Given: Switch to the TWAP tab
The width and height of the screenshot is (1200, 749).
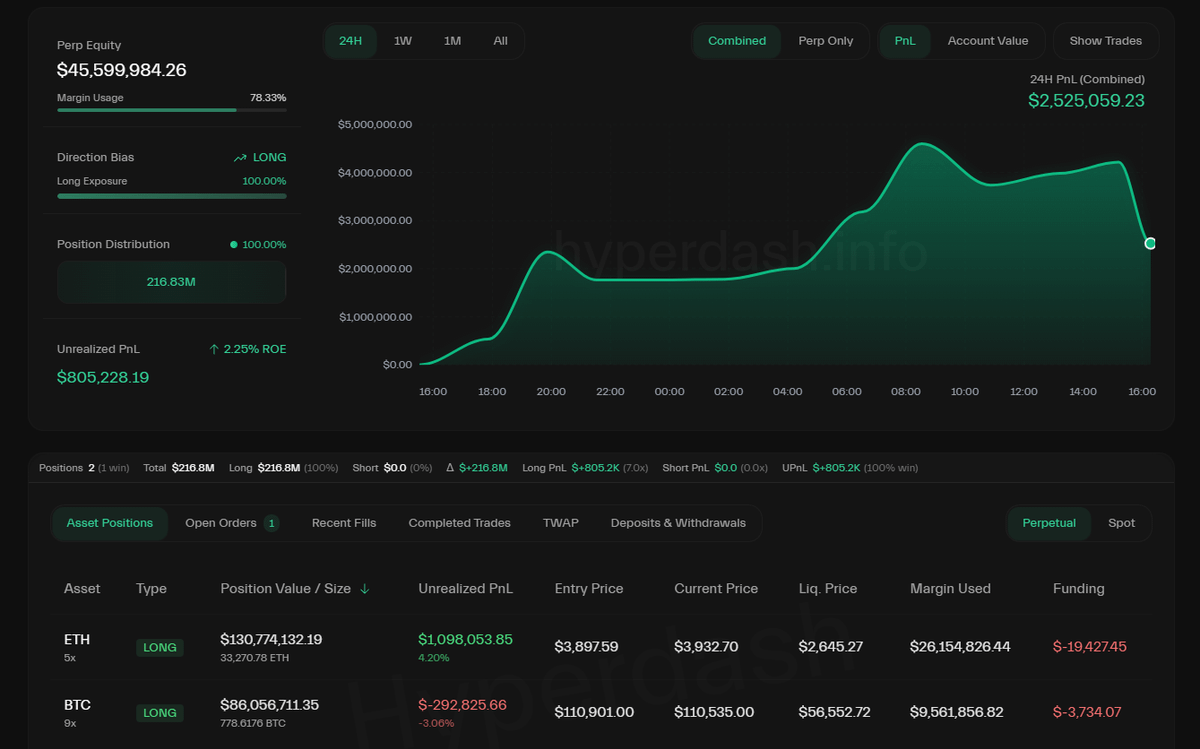Looking at the screenshot, I should pyautogui.click(x=561, y=522).
